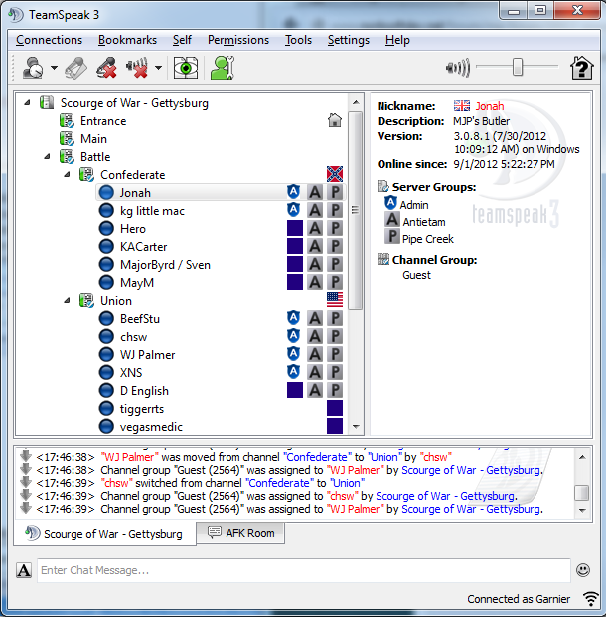Click the Union US flag icon

coord(335,300)
